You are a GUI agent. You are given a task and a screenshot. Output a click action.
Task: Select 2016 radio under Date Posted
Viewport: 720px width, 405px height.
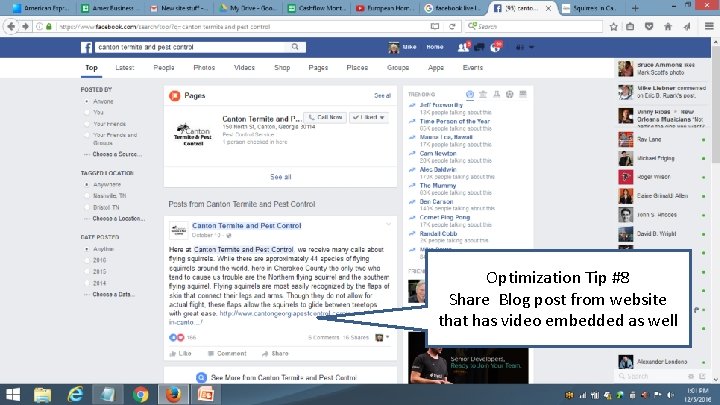(x=87, y=260)
